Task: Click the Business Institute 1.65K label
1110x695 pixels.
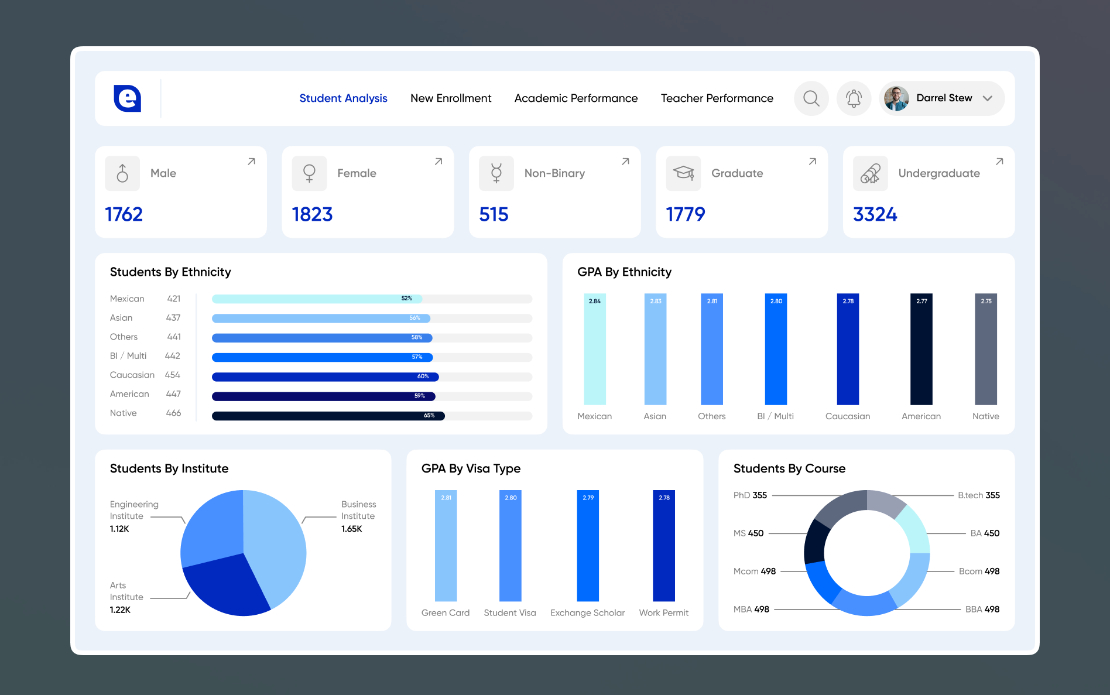Action: pyautogui.click(x=359, y=517)
